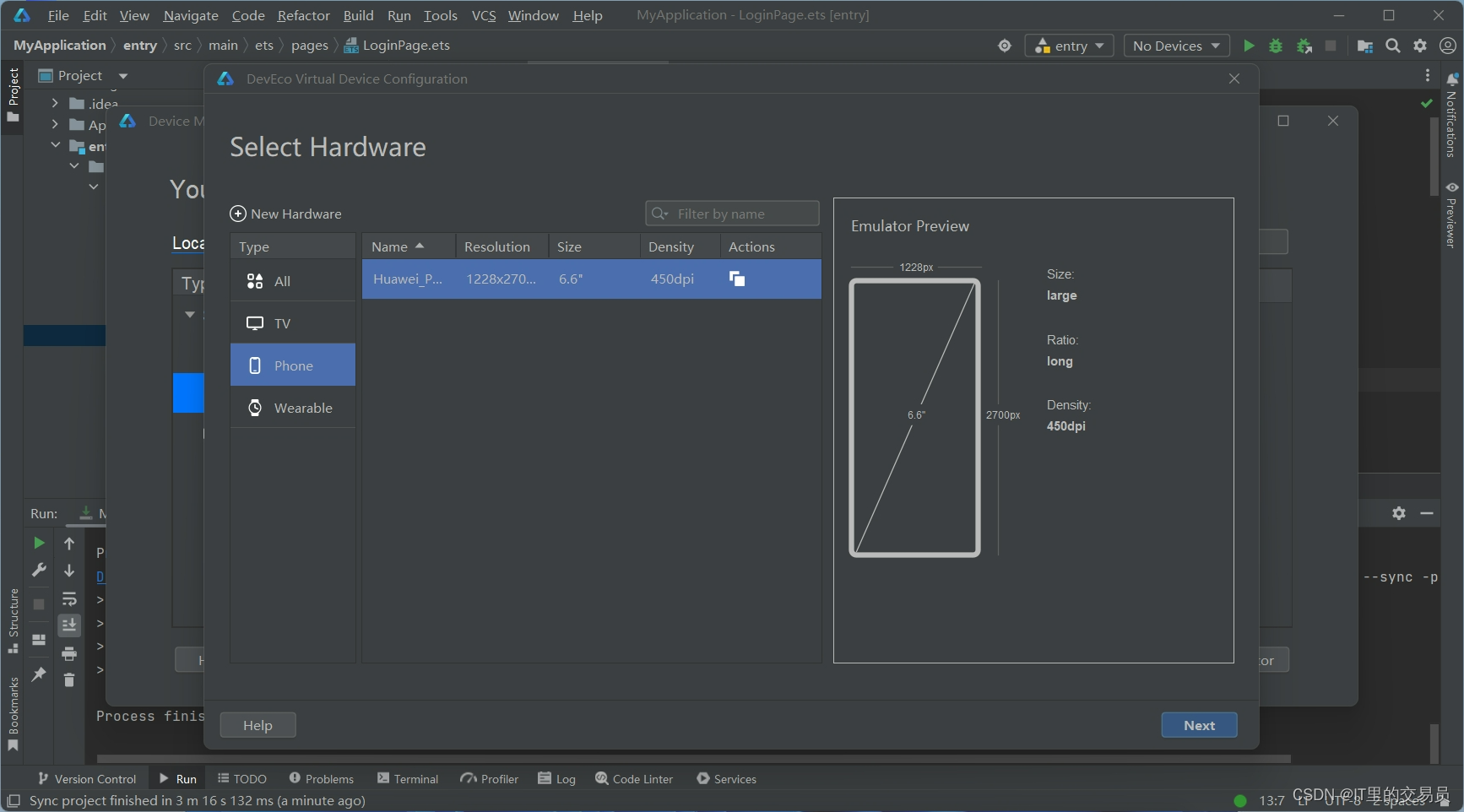Open the Problems tool window tab
This screenshot has width=1464, height=812.
coord(321,778)
